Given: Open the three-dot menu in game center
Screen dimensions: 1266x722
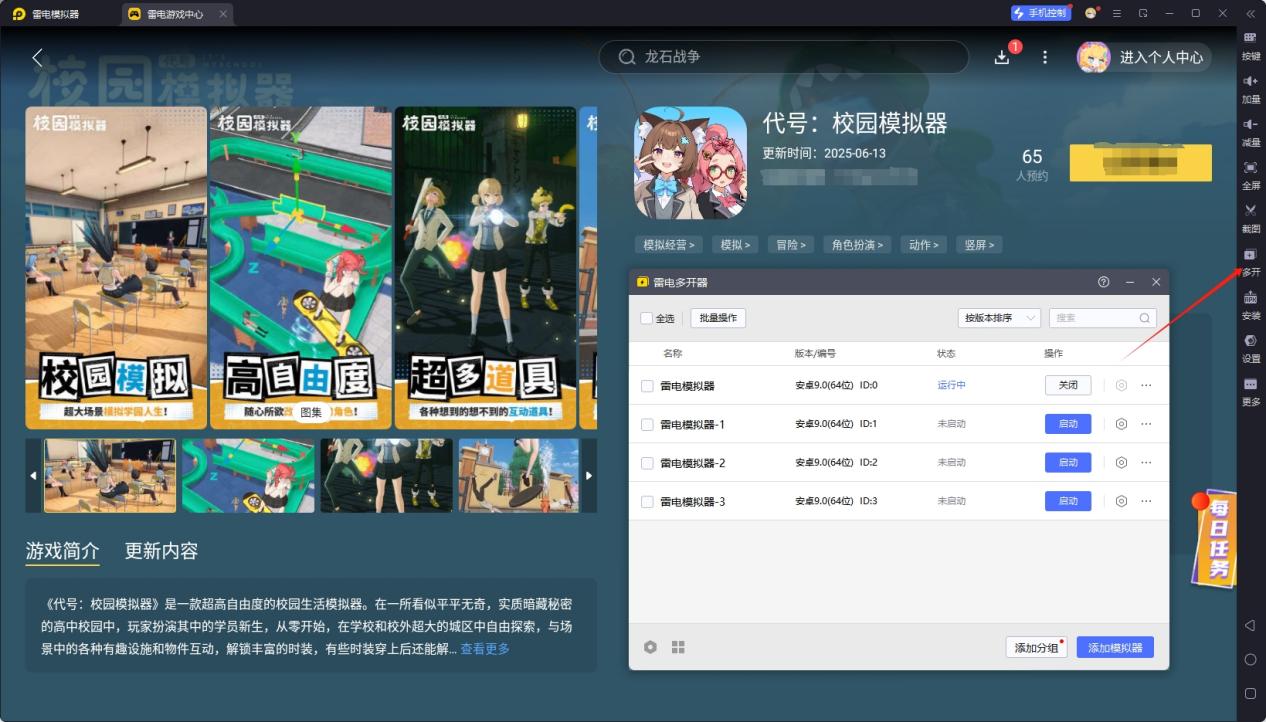Looking at the screenshot, I should [x=1045, y=57].
